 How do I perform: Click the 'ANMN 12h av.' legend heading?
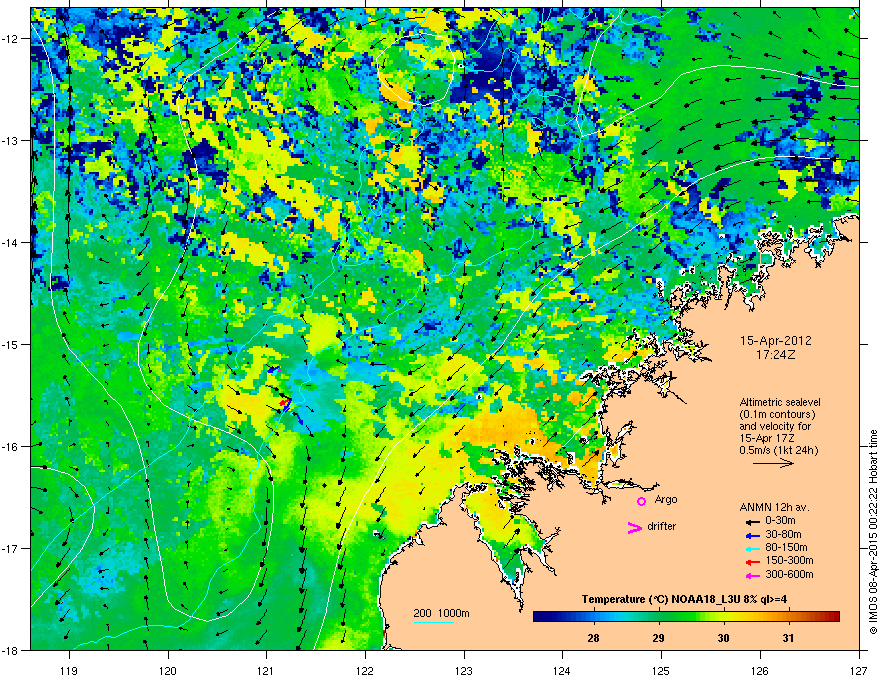click(774, 507)
